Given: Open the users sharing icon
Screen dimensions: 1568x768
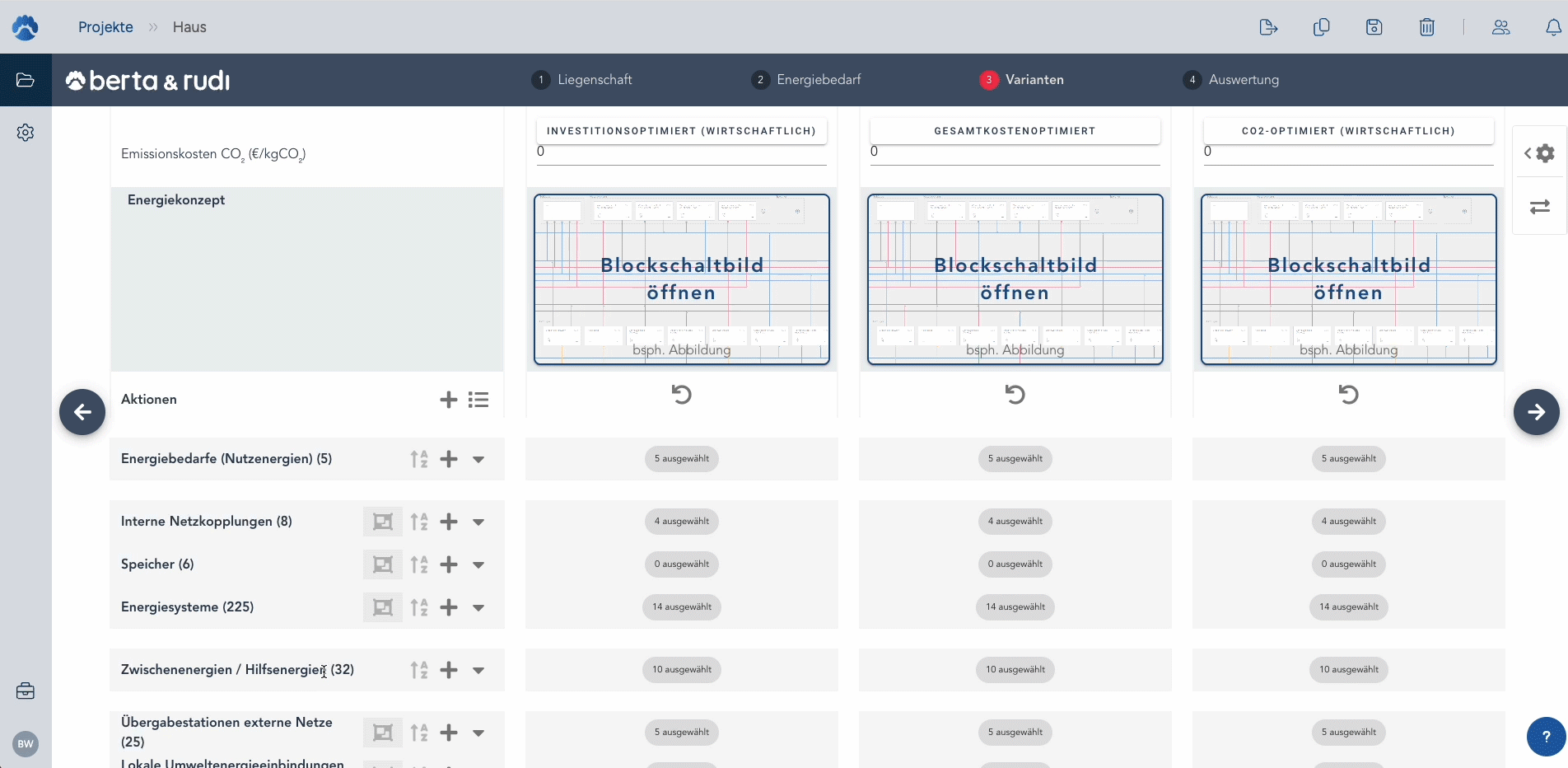Looking at the screenshot, I should [1500, 27].
